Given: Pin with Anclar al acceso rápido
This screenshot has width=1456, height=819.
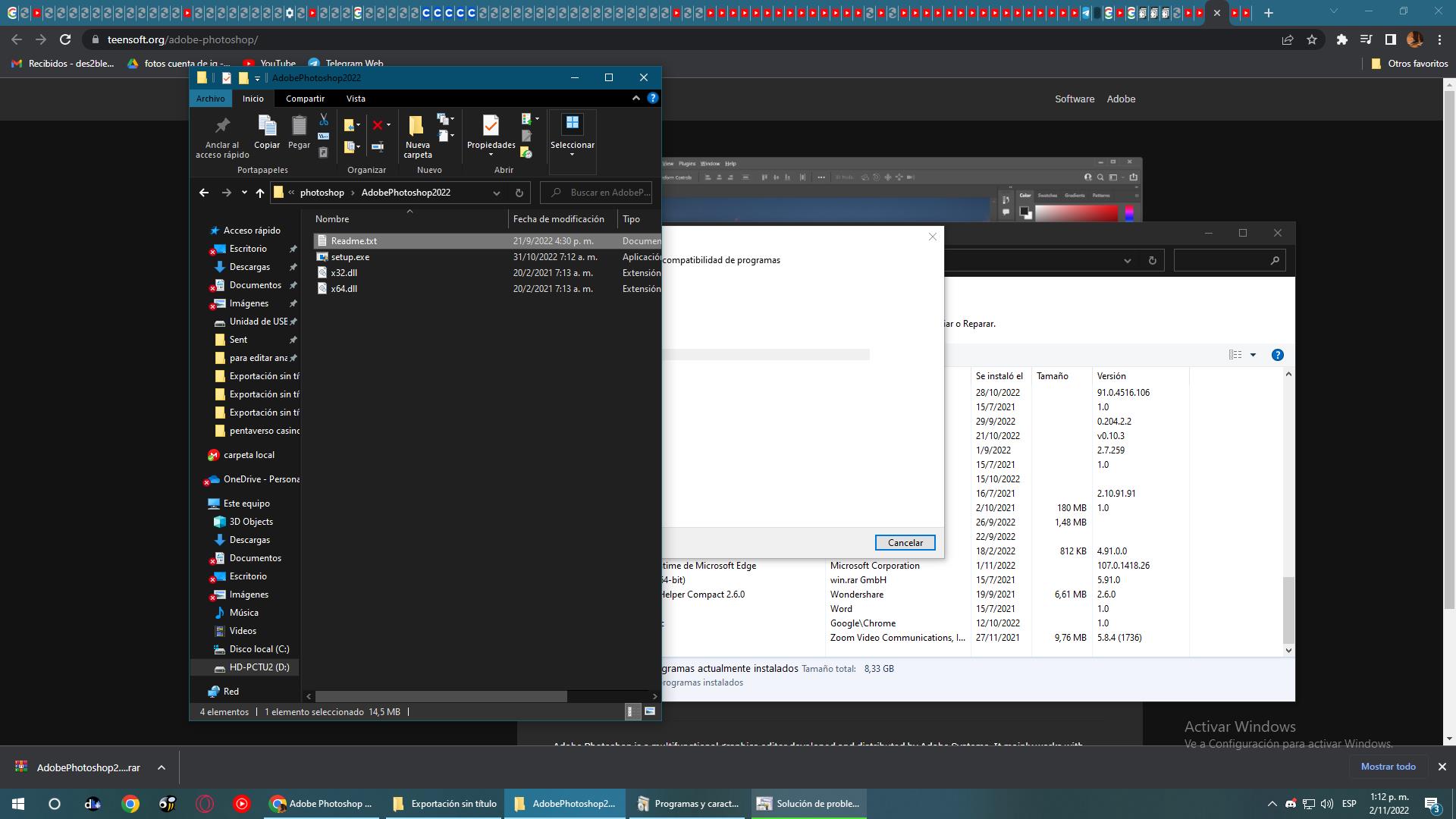Looking at the screenshot, I should point(222,126).
